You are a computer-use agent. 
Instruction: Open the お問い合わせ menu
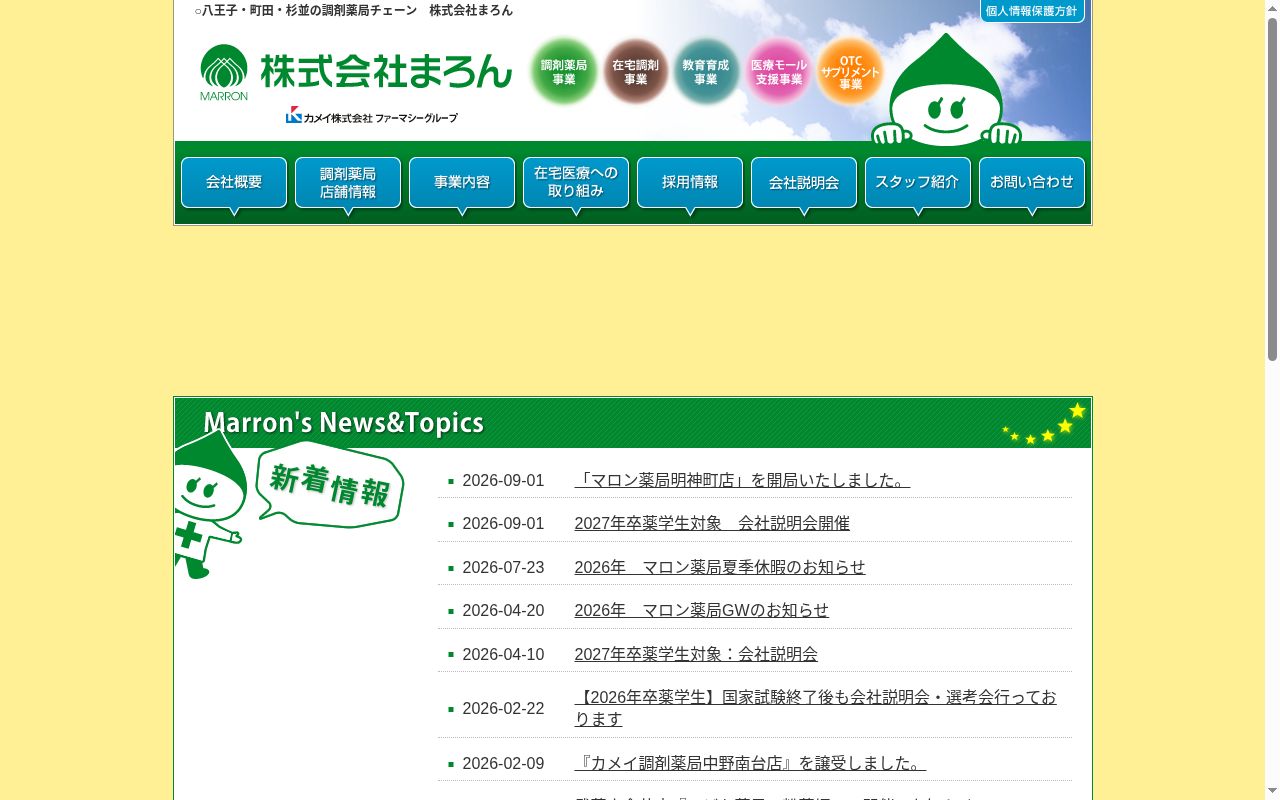coord(1032,183)
